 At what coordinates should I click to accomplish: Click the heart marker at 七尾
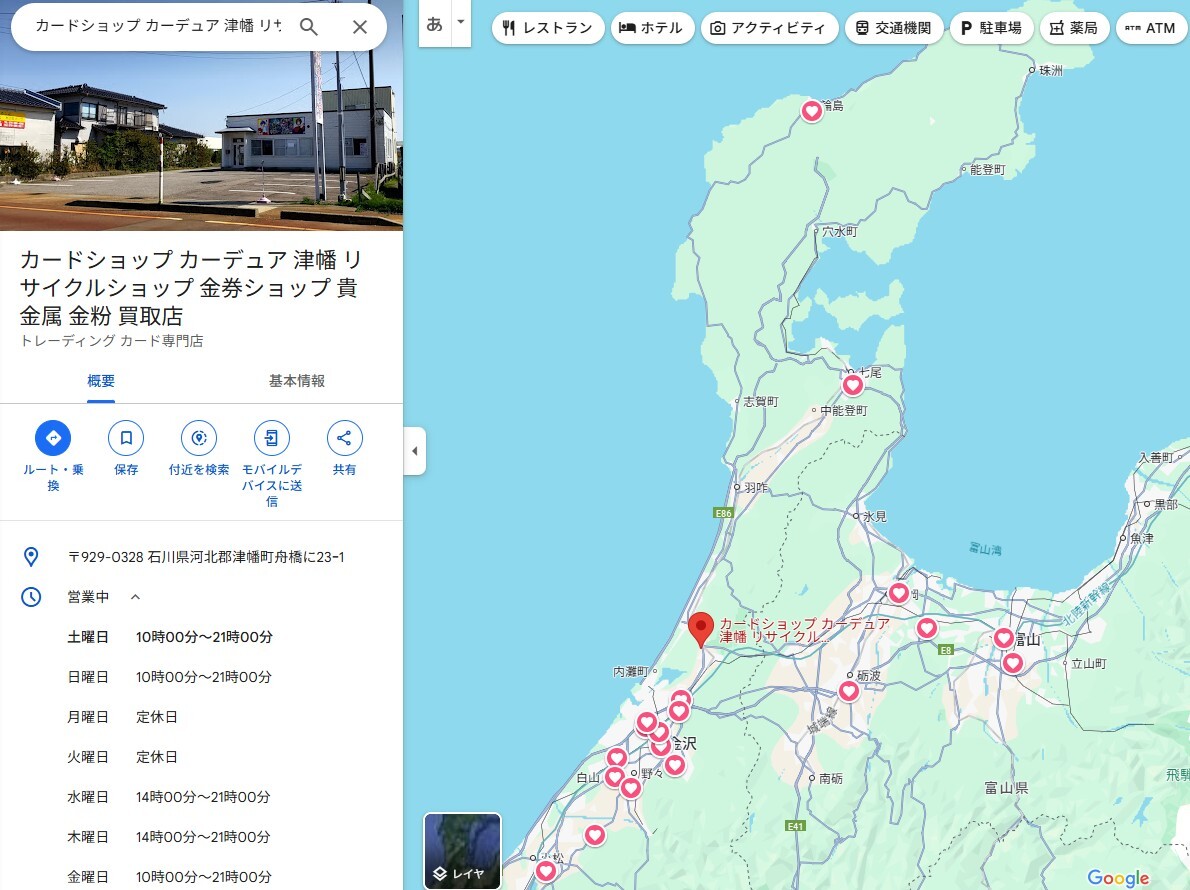pos(853,385)
